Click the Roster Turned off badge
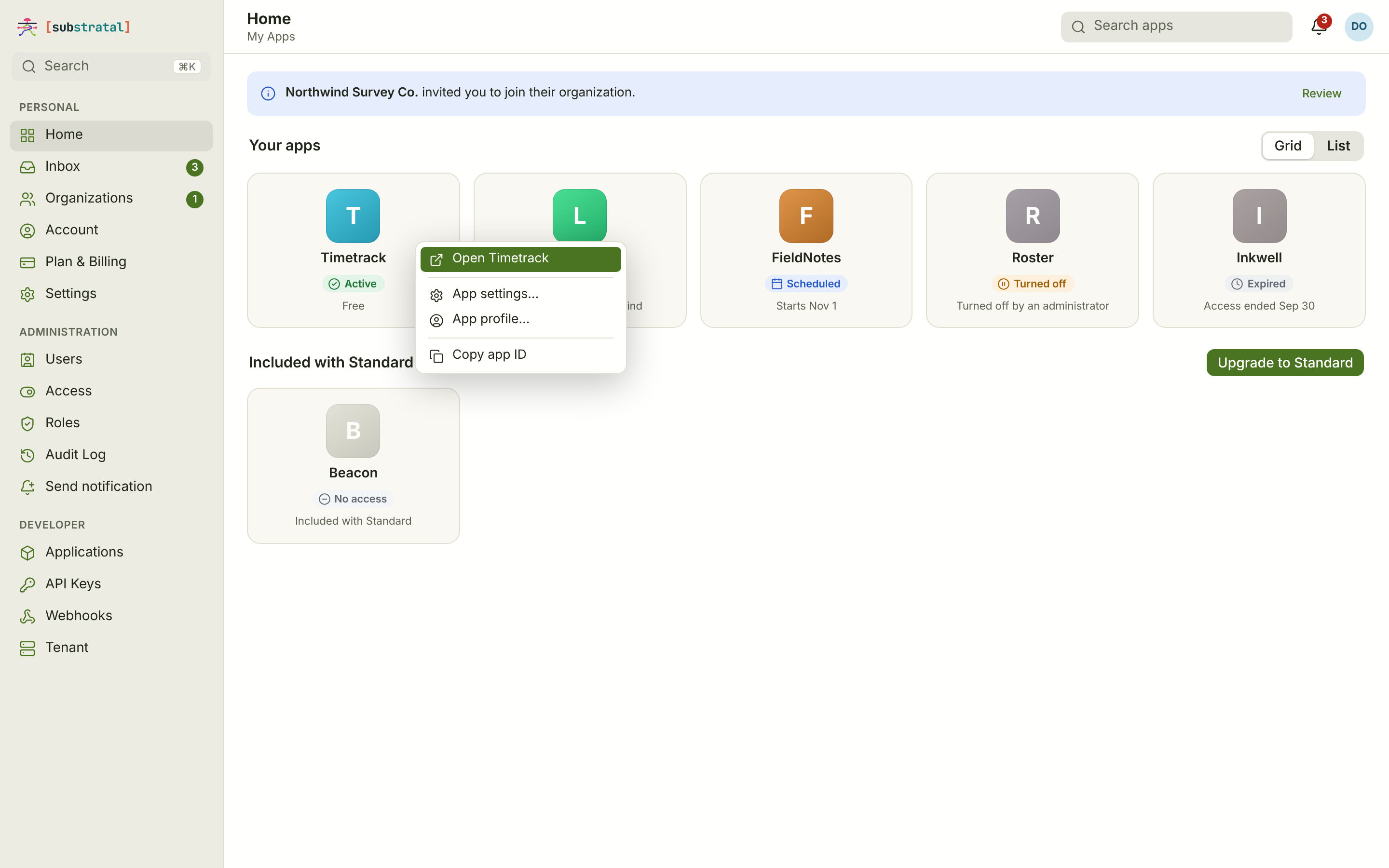This screenshot has width=1389, height=868. pyautogui.click(x=1033, y=284)
